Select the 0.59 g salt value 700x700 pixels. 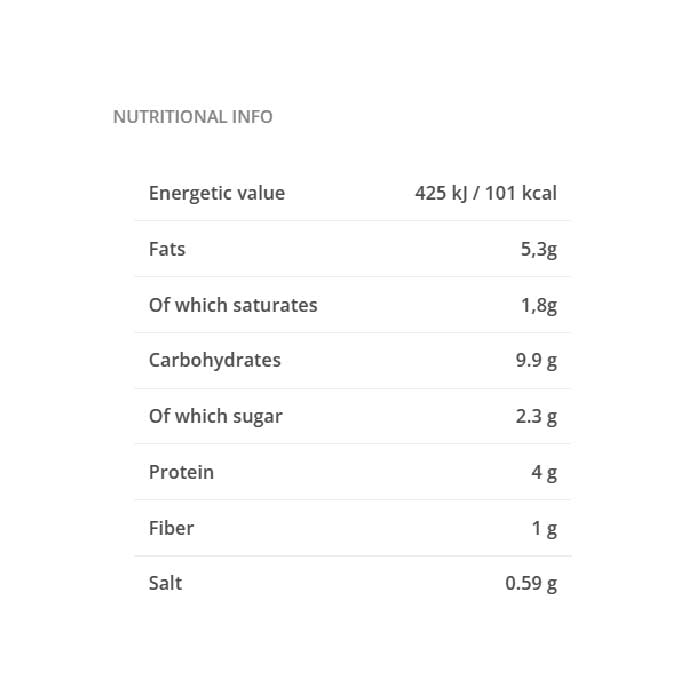coord(531,583)
